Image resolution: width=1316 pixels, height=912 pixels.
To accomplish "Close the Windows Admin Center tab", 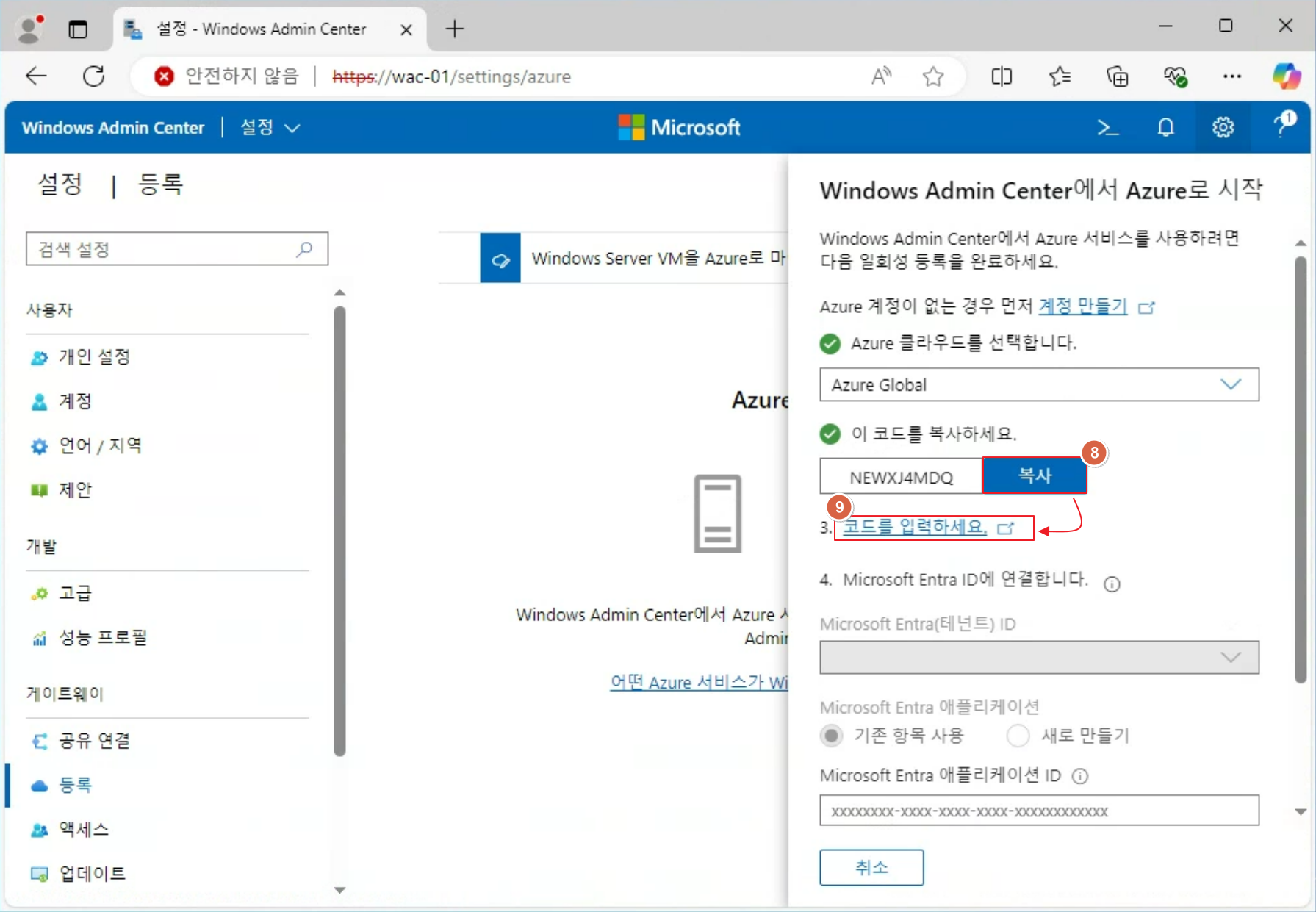I will pyautogui.click(x=406, y=29).
